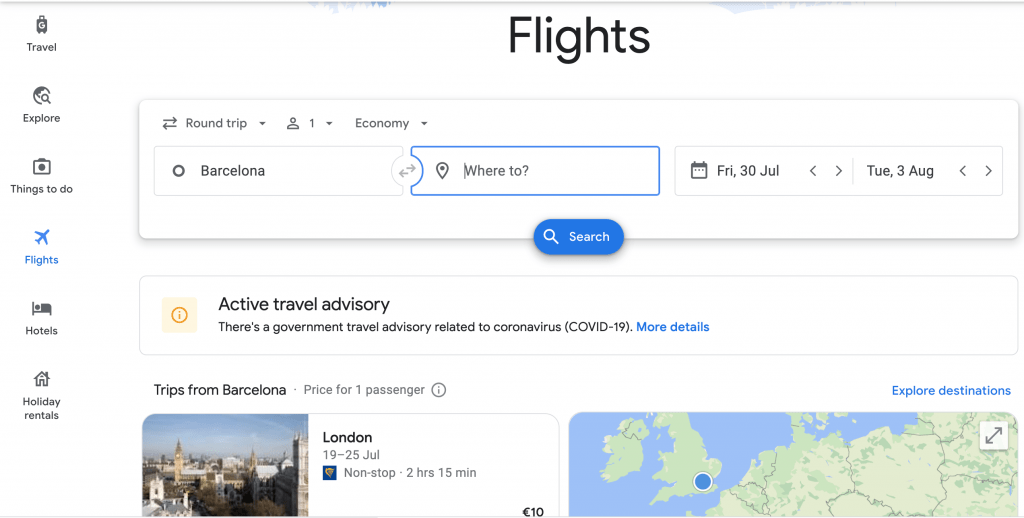Go to the Explore page
Screen dimensions: 1024x518
point(41,104)
